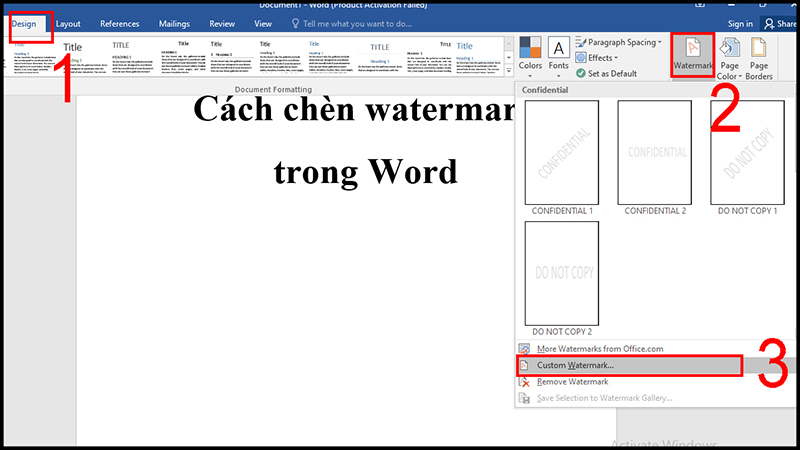Select Custom Watermark menu entry
This screenshot has height=450, width=800.
[575, 365]
